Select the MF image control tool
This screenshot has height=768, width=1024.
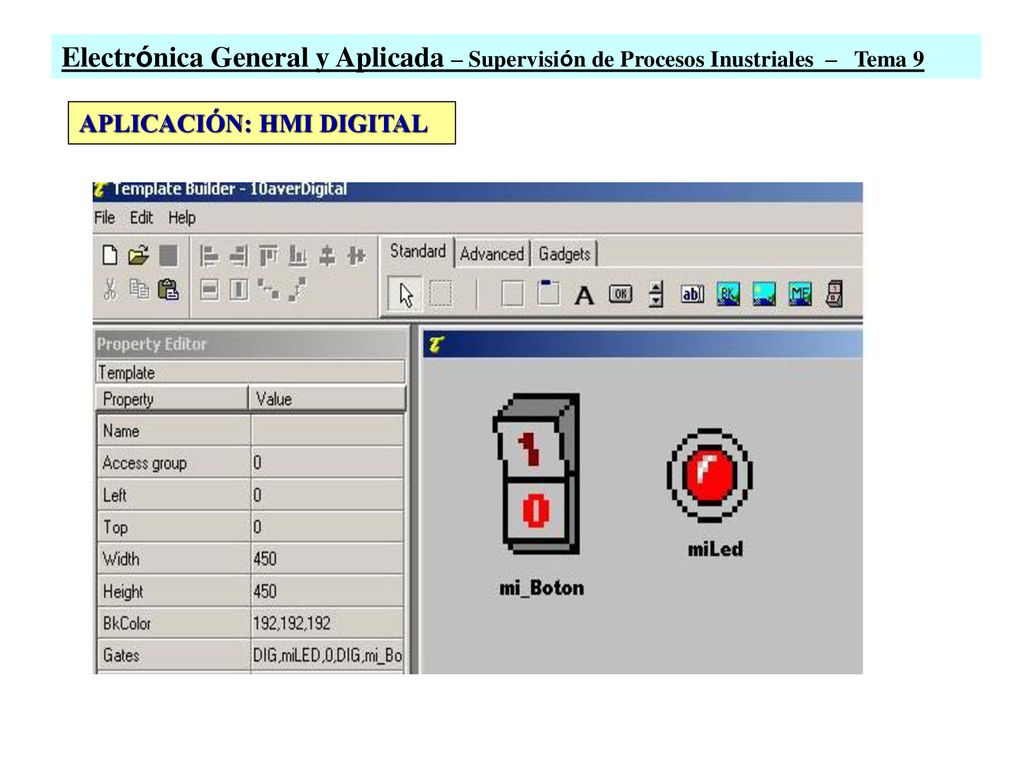pos(800,295)
